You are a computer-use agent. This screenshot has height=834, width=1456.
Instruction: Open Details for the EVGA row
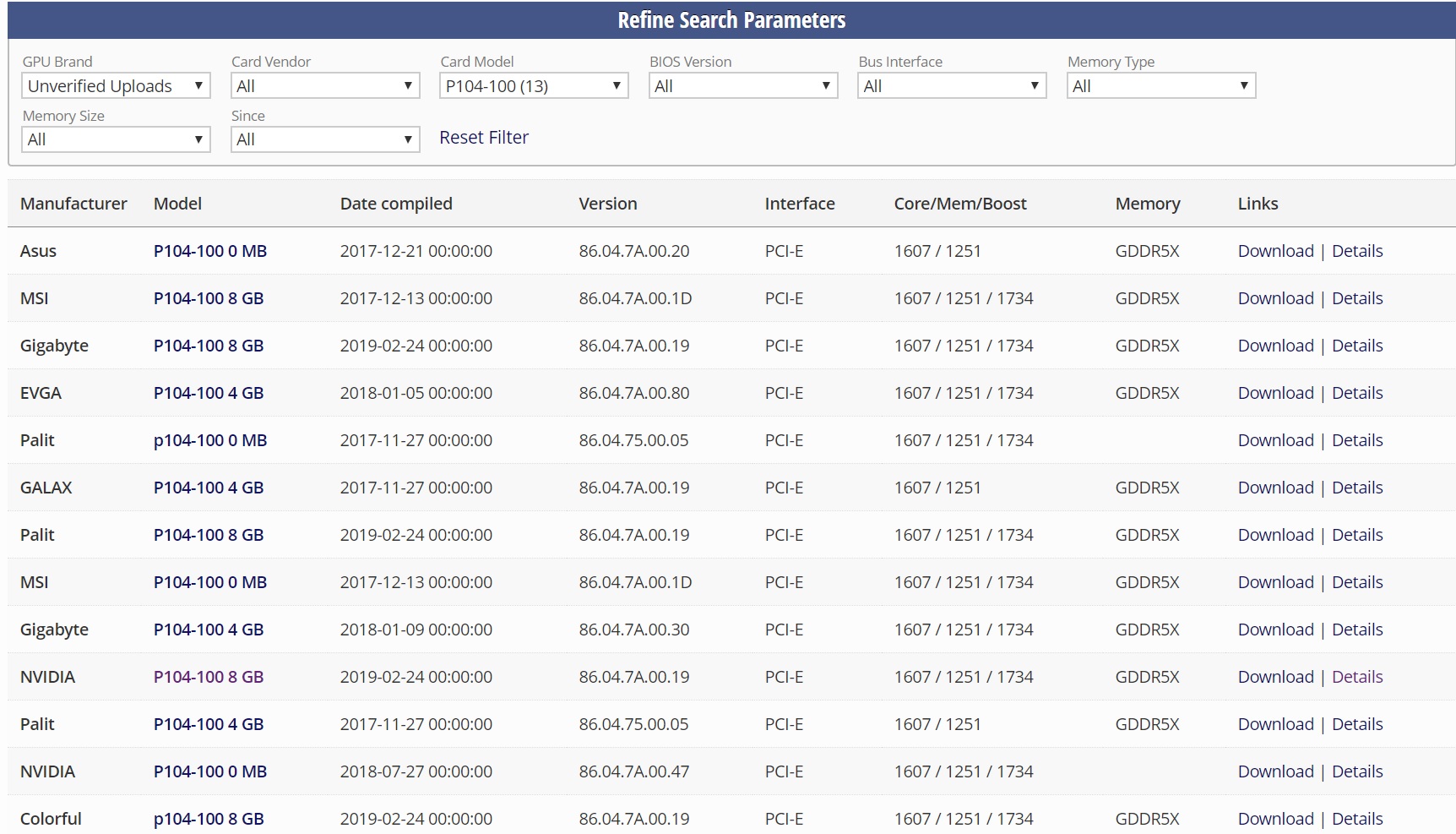point(1357,393)
